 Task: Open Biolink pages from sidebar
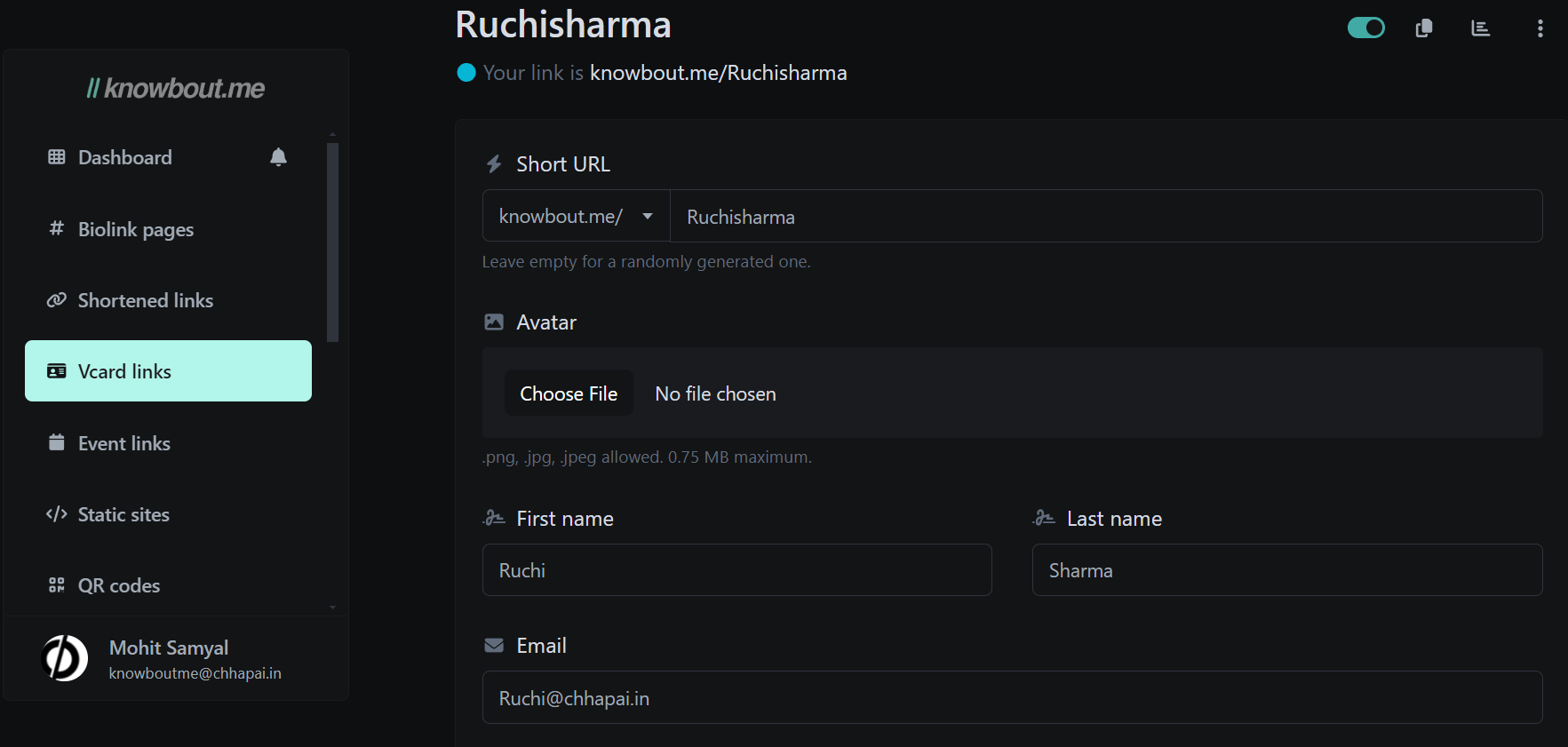click(135, 229)
